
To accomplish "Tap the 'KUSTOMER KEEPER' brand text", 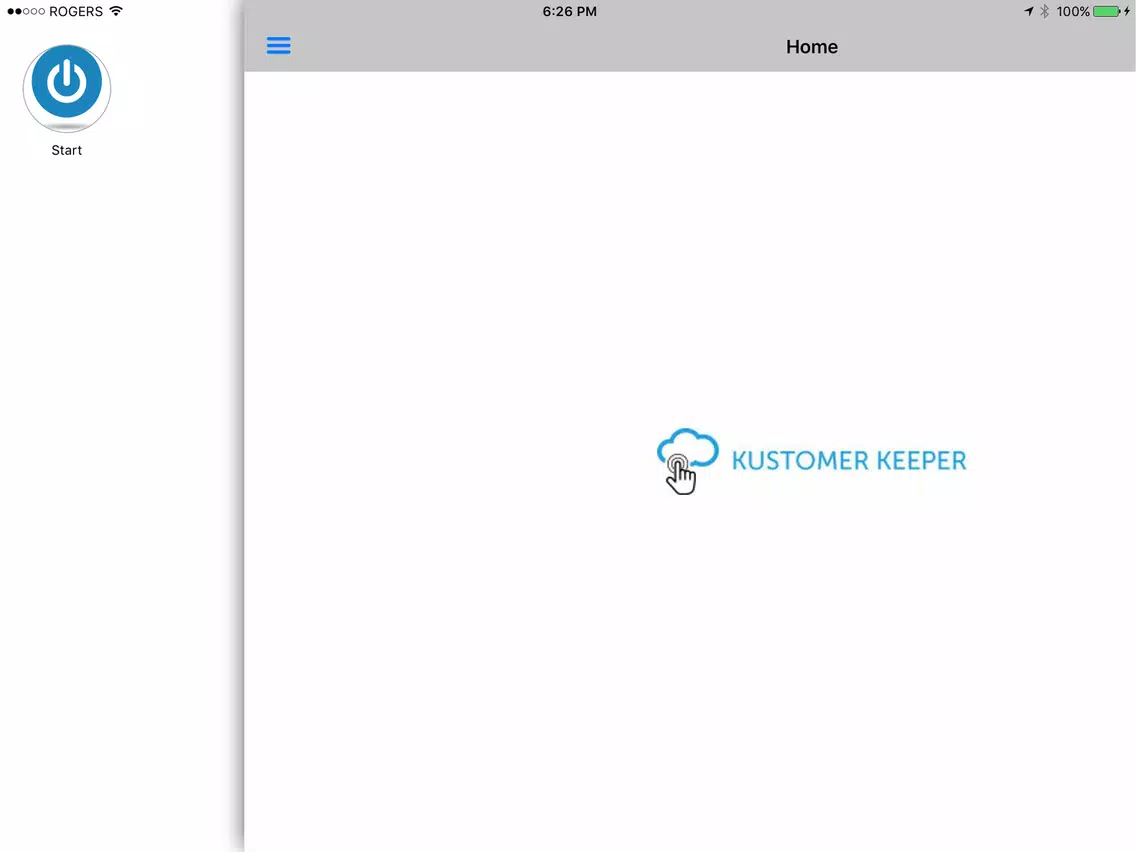I will (x=848, y=461).
